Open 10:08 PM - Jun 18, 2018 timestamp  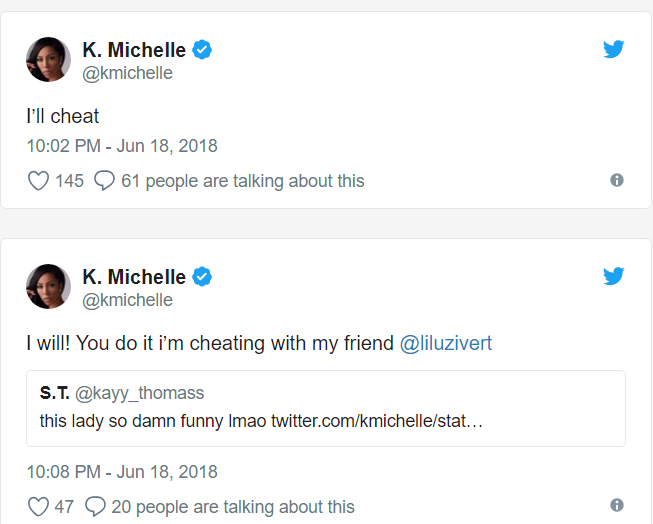click(122, 472)
